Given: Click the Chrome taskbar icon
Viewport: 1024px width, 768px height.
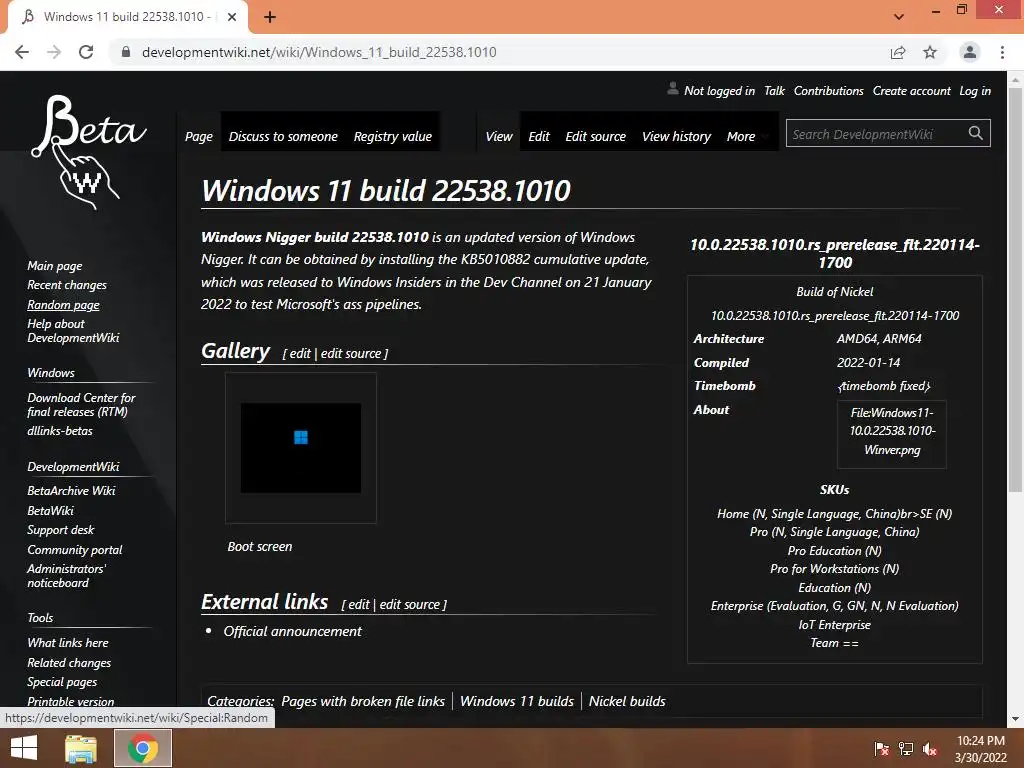Looking at the screenshot, I should (143, 748).
